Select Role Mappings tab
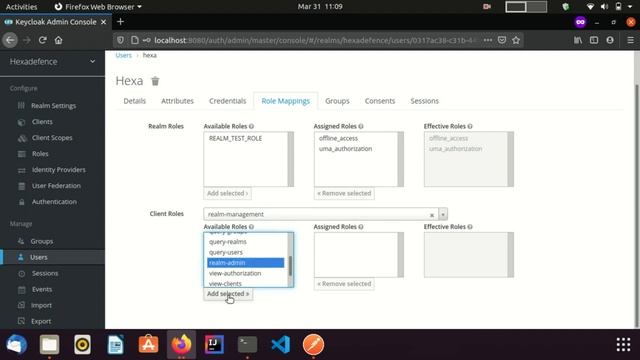640x360 pixels. pos(286,101)
